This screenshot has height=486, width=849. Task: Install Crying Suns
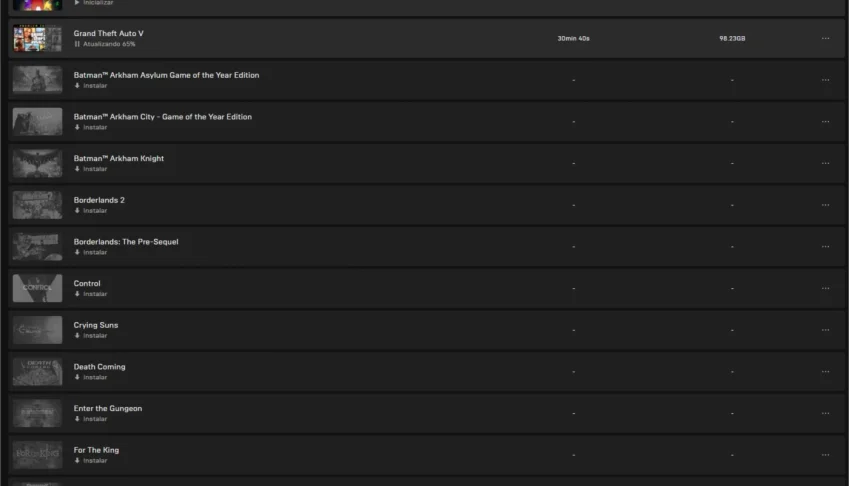[x=90, y=336]
